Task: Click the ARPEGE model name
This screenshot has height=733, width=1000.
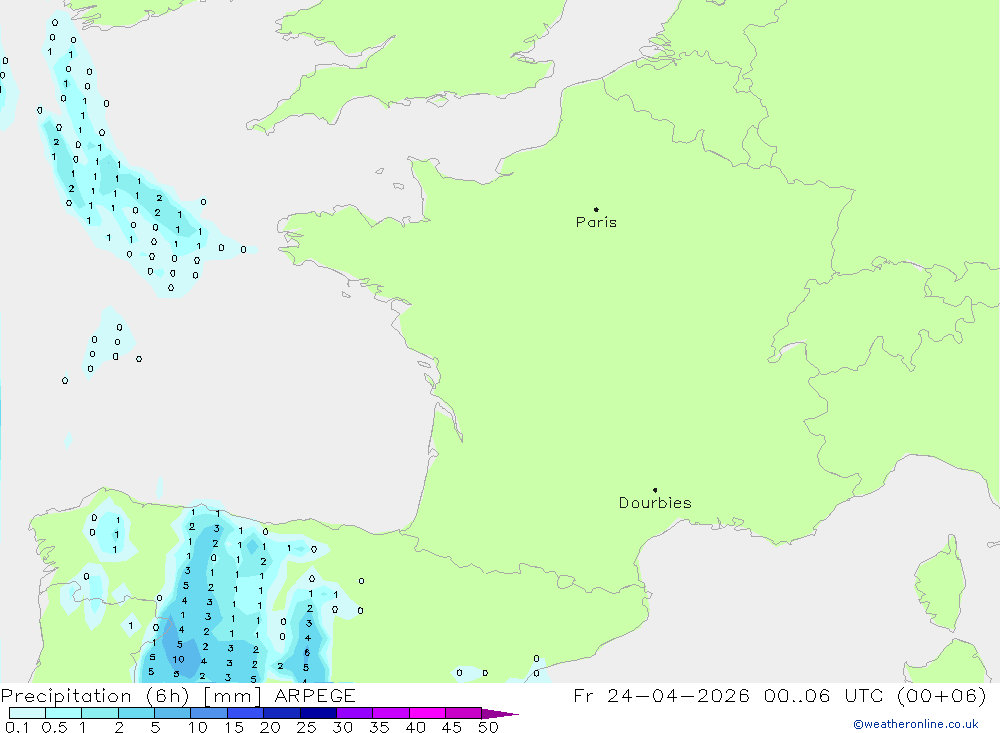Action: pyautogui.click(x=314, y=696)
